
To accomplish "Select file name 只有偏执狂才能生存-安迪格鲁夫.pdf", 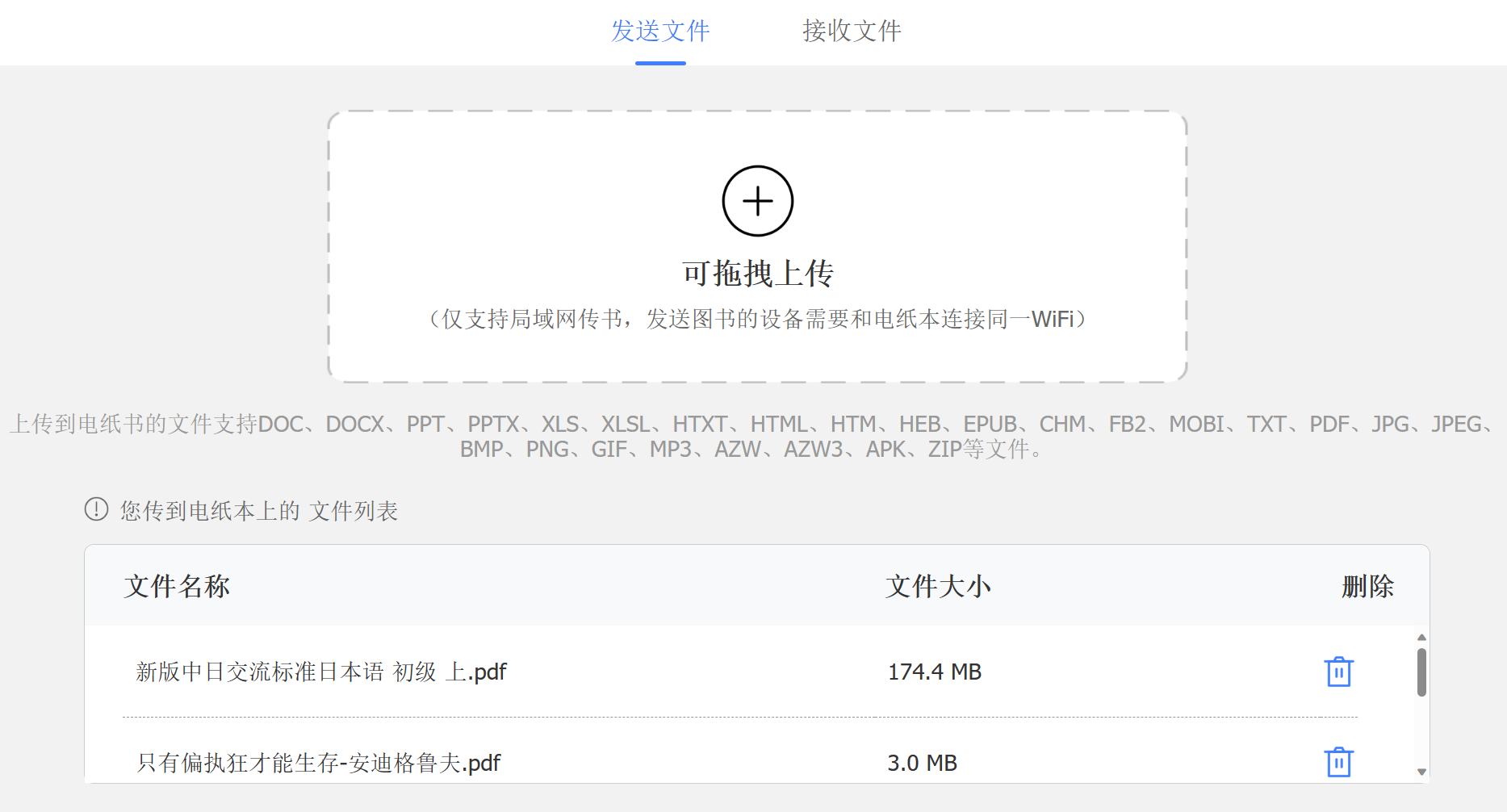I will point(317,762).
